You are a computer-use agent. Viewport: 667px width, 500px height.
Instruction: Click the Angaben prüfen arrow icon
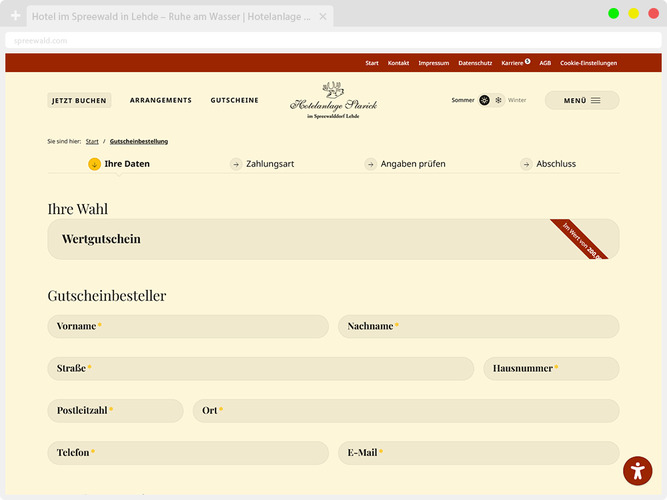tap(371, 164)
